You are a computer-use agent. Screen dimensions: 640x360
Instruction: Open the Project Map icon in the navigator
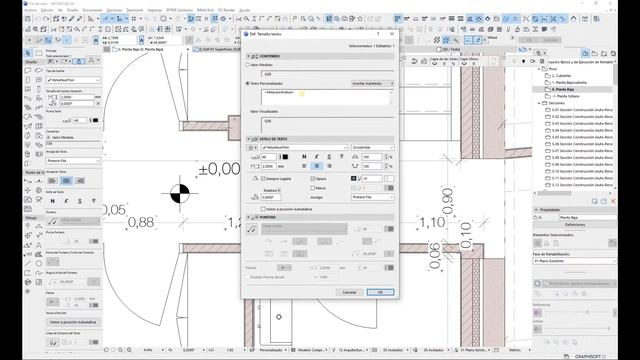tap(585, 53)
